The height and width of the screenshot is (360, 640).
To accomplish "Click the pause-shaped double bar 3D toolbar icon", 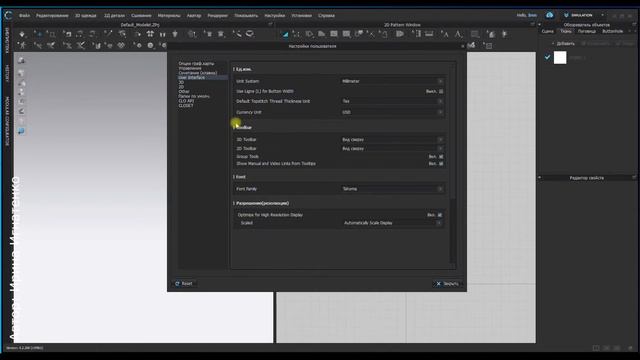I will pyautogui.click(x=162, y=34).
